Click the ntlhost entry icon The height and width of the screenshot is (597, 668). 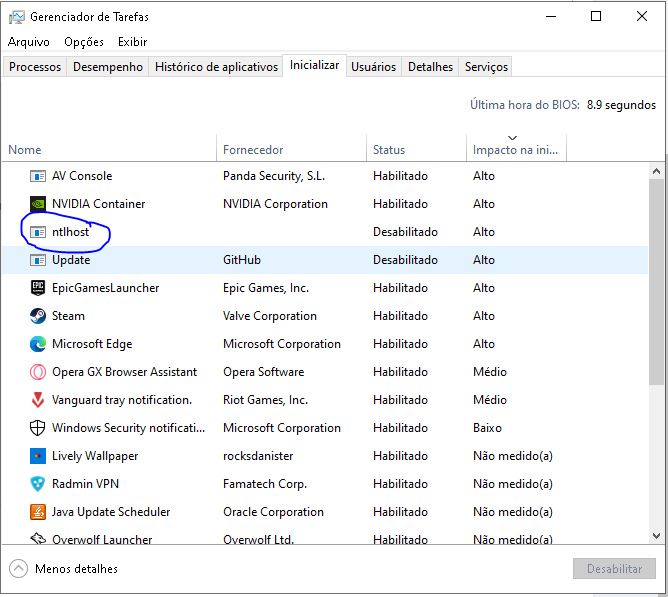(x=38, y=232)
